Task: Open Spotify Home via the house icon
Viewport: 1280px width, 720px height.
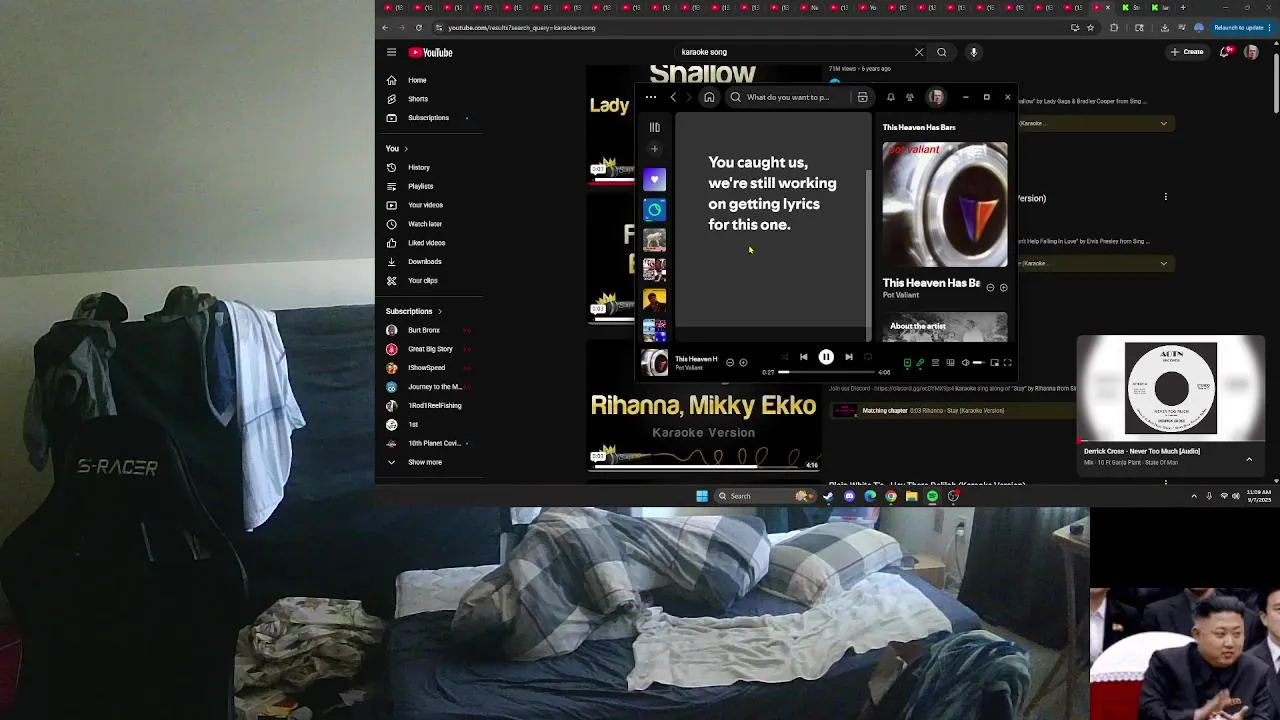Action: coord(709,97)
